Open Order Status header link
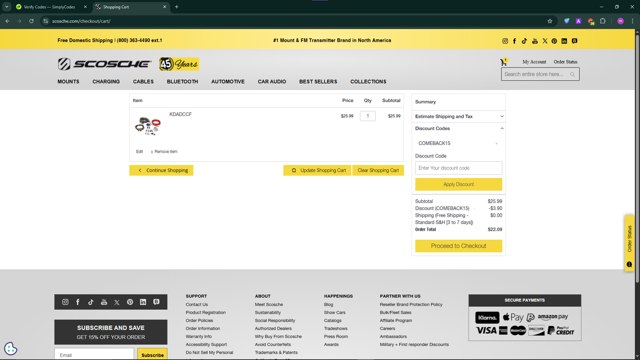Viewport: 640px width, 360px height. pyautogui.click(x=565, y=62)
